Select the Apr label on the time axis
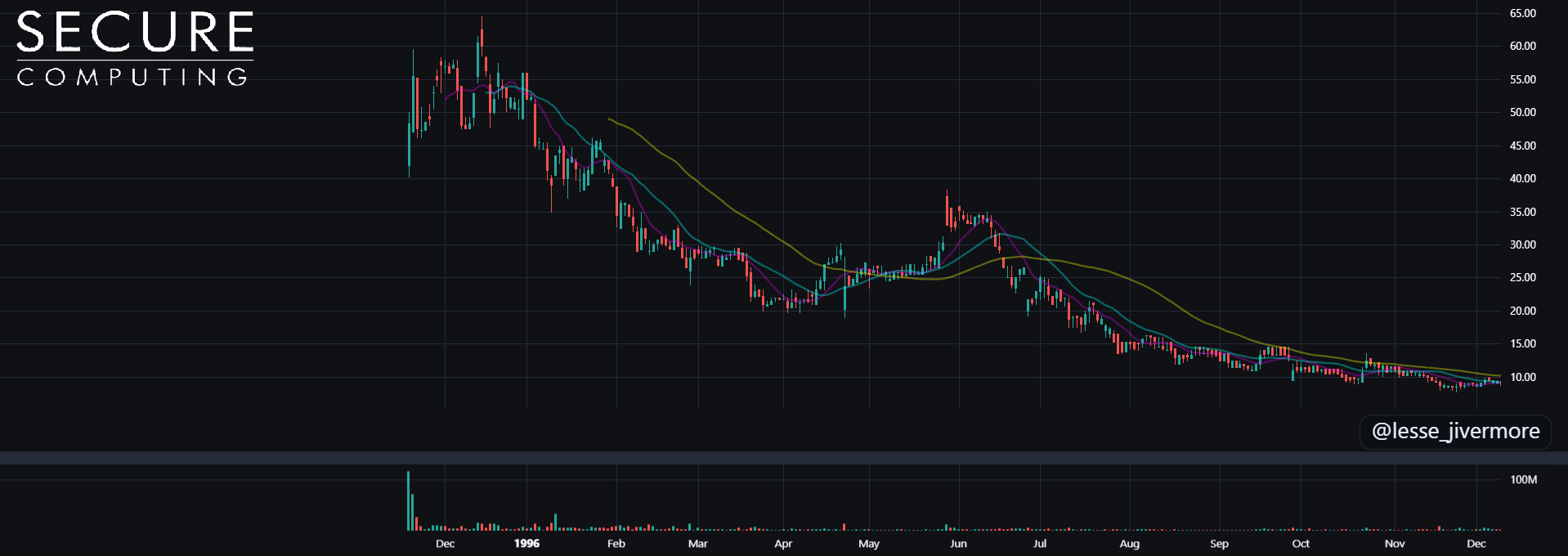 click(783, 544)
